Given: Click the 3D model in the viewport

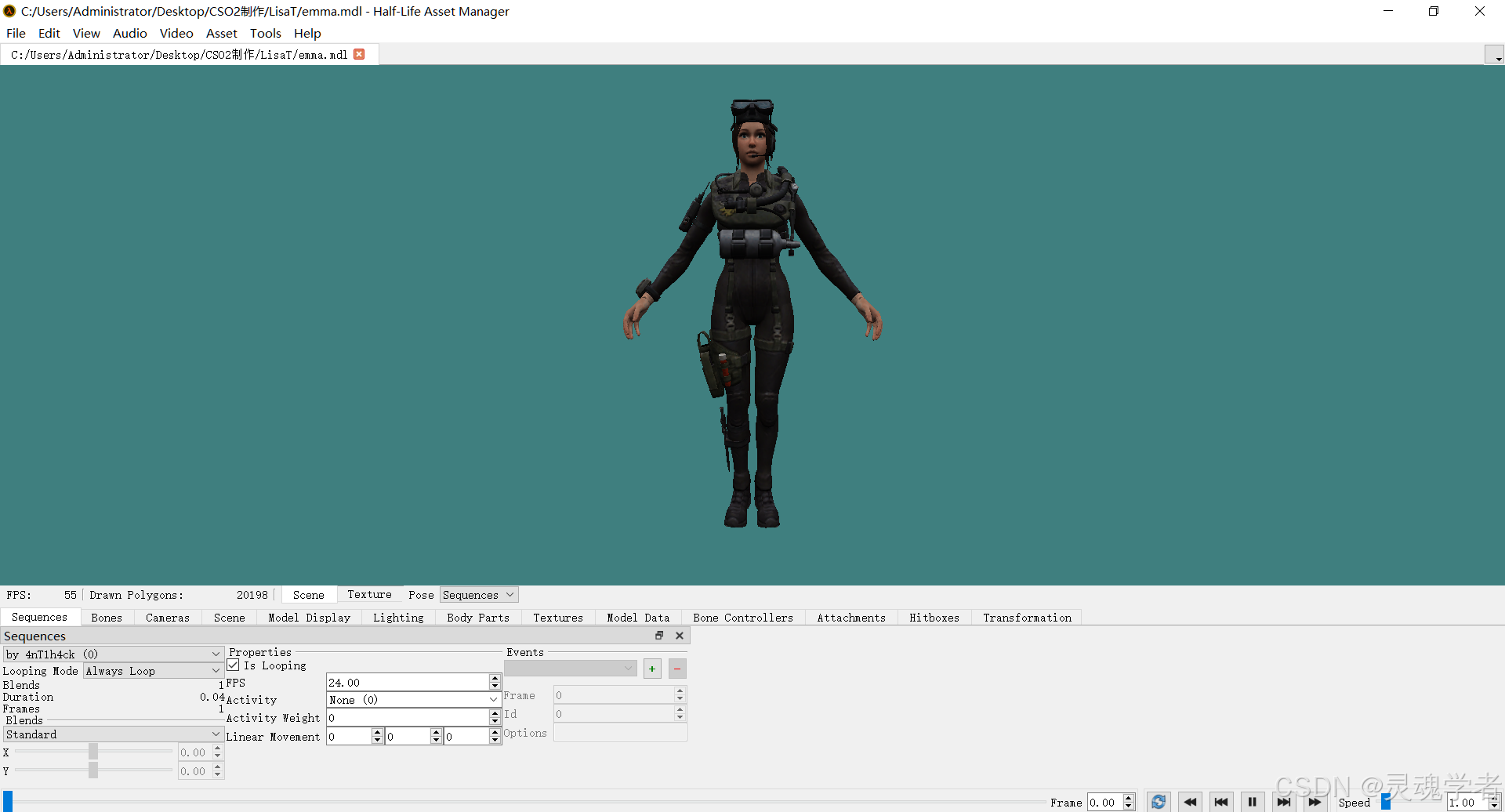Looking at the screenshot, I should coord(752,314).
